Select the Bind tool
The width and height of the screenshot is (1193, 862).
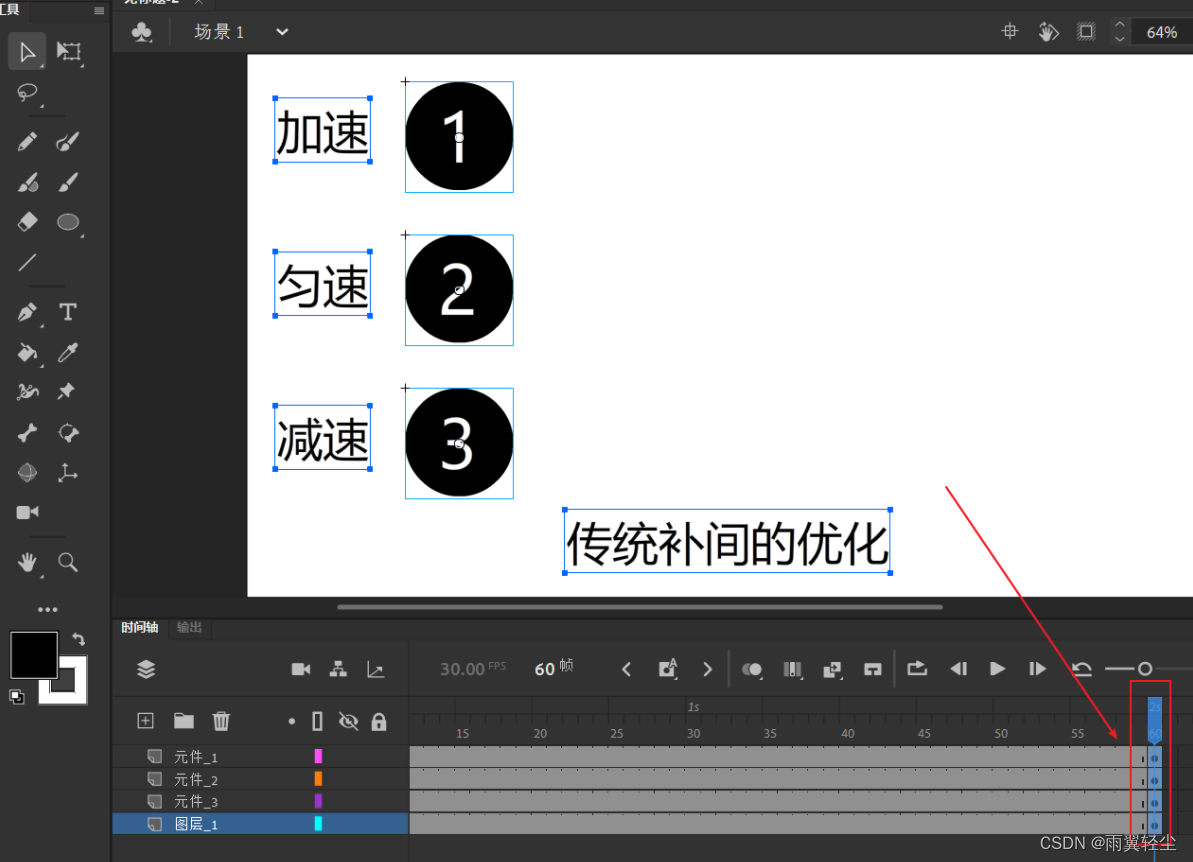click(68, 433)
